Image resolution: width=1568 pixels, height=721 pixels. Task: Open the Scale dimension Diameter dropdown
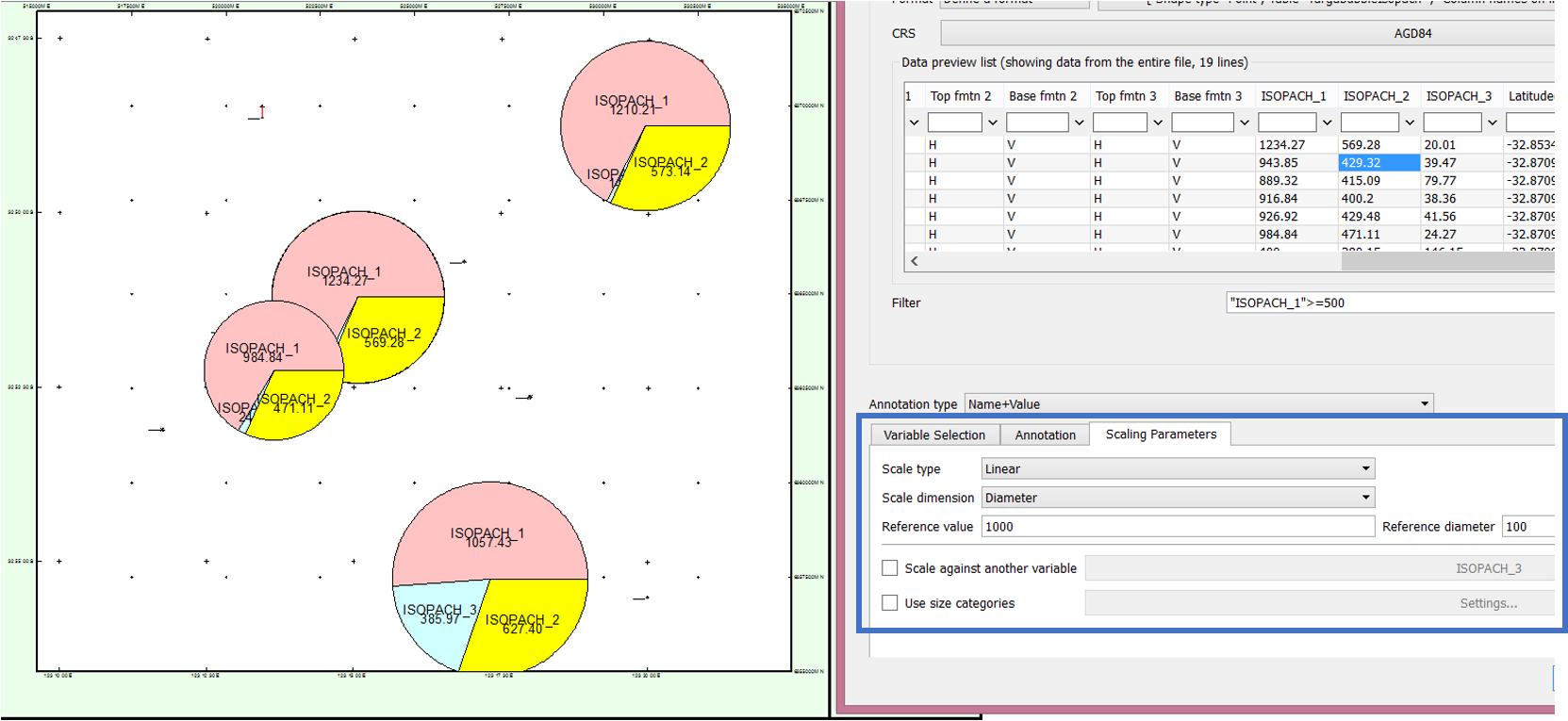[1364, 498]
